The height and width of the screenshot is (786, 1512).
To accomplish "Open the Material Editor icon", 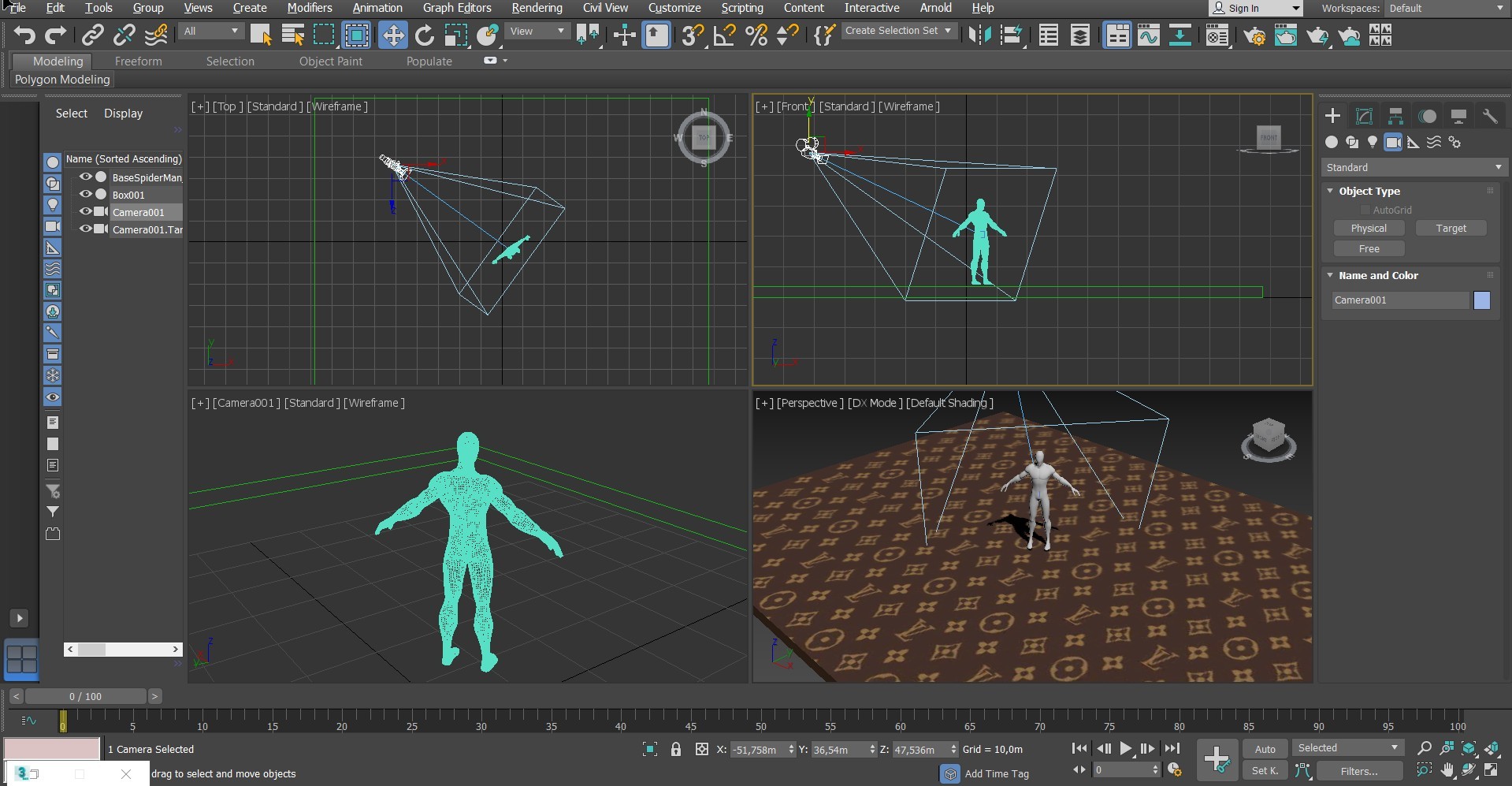I will (1217, 35).
